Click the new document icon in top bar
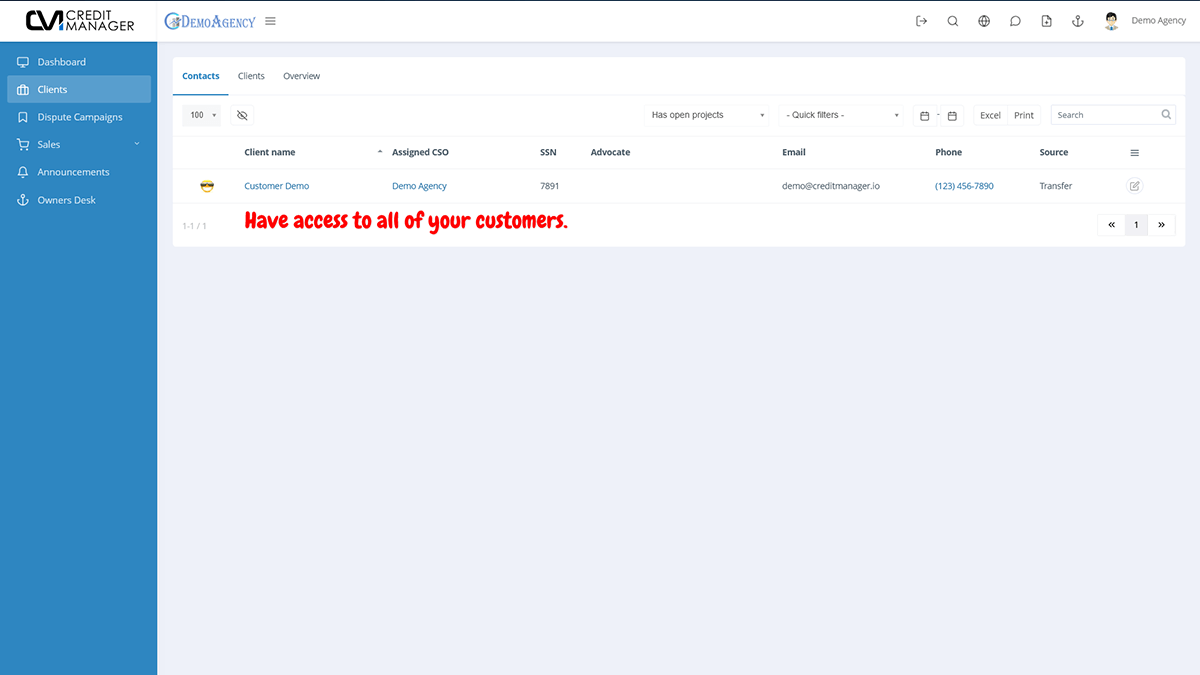The width and height of the screenshot is (1200, 675). click(1046, 20)
